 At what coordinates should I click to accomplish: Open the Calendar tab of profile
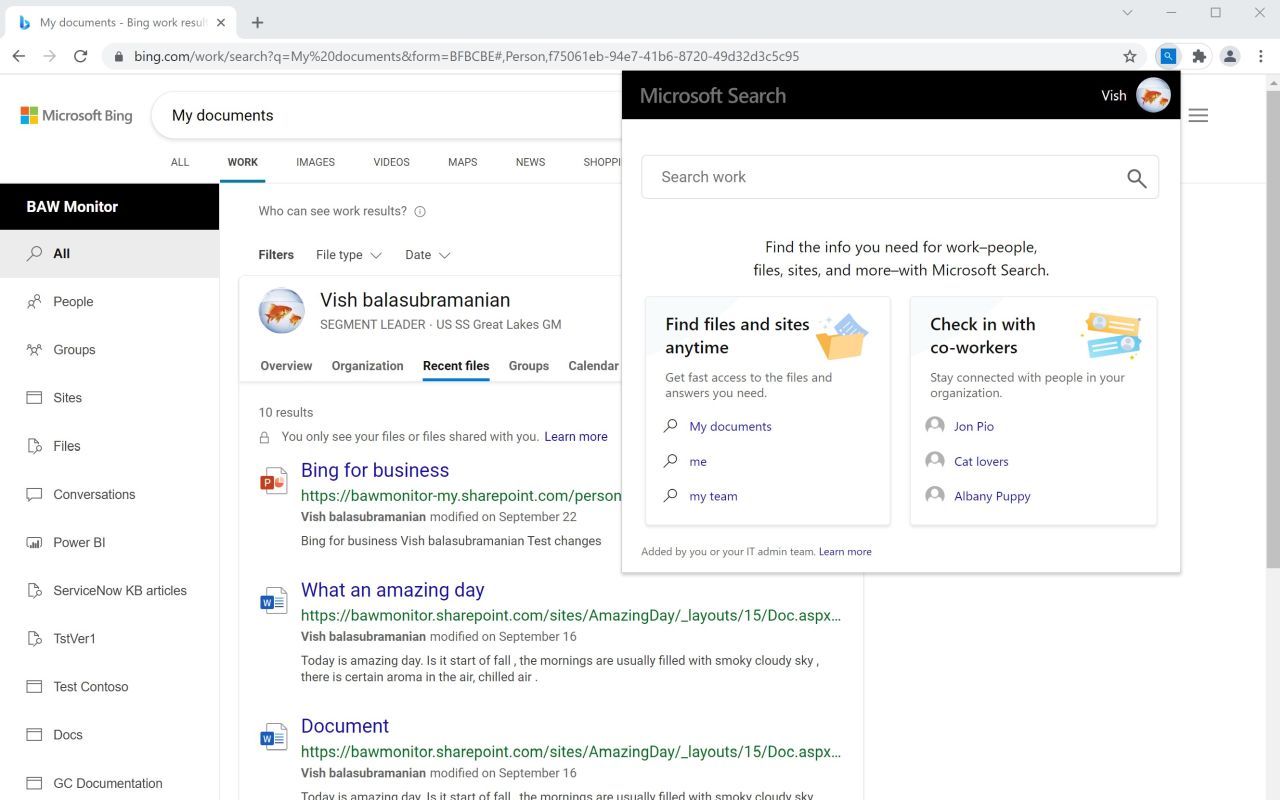pos(593,366)
